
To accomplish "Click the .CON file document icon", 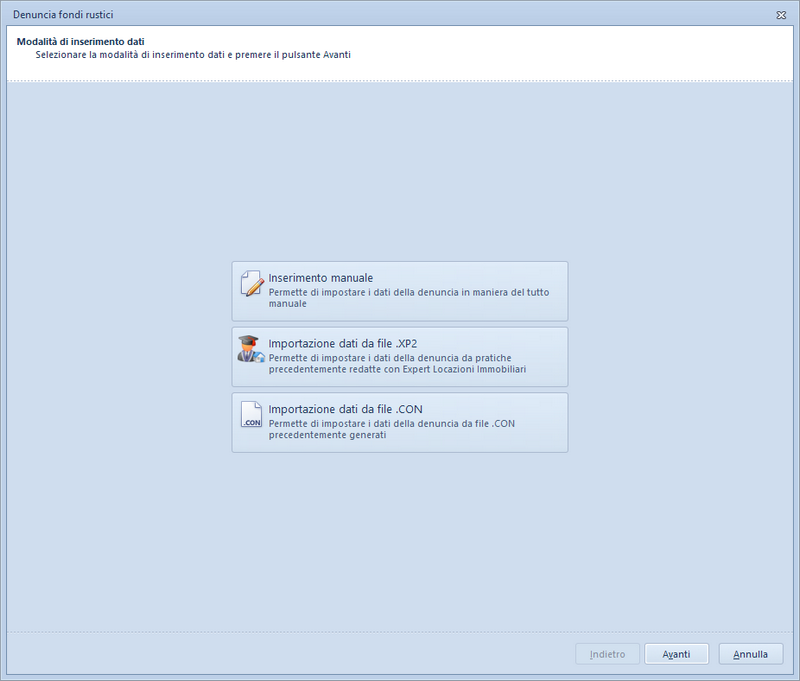I will [x=251, y=414].
